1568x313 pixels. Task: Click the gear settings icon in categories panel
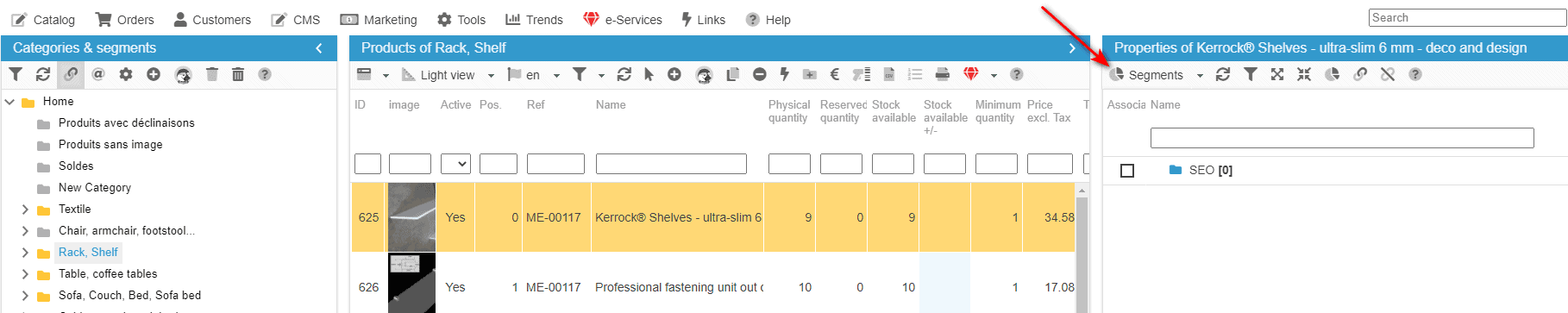(x=126, y=74)
